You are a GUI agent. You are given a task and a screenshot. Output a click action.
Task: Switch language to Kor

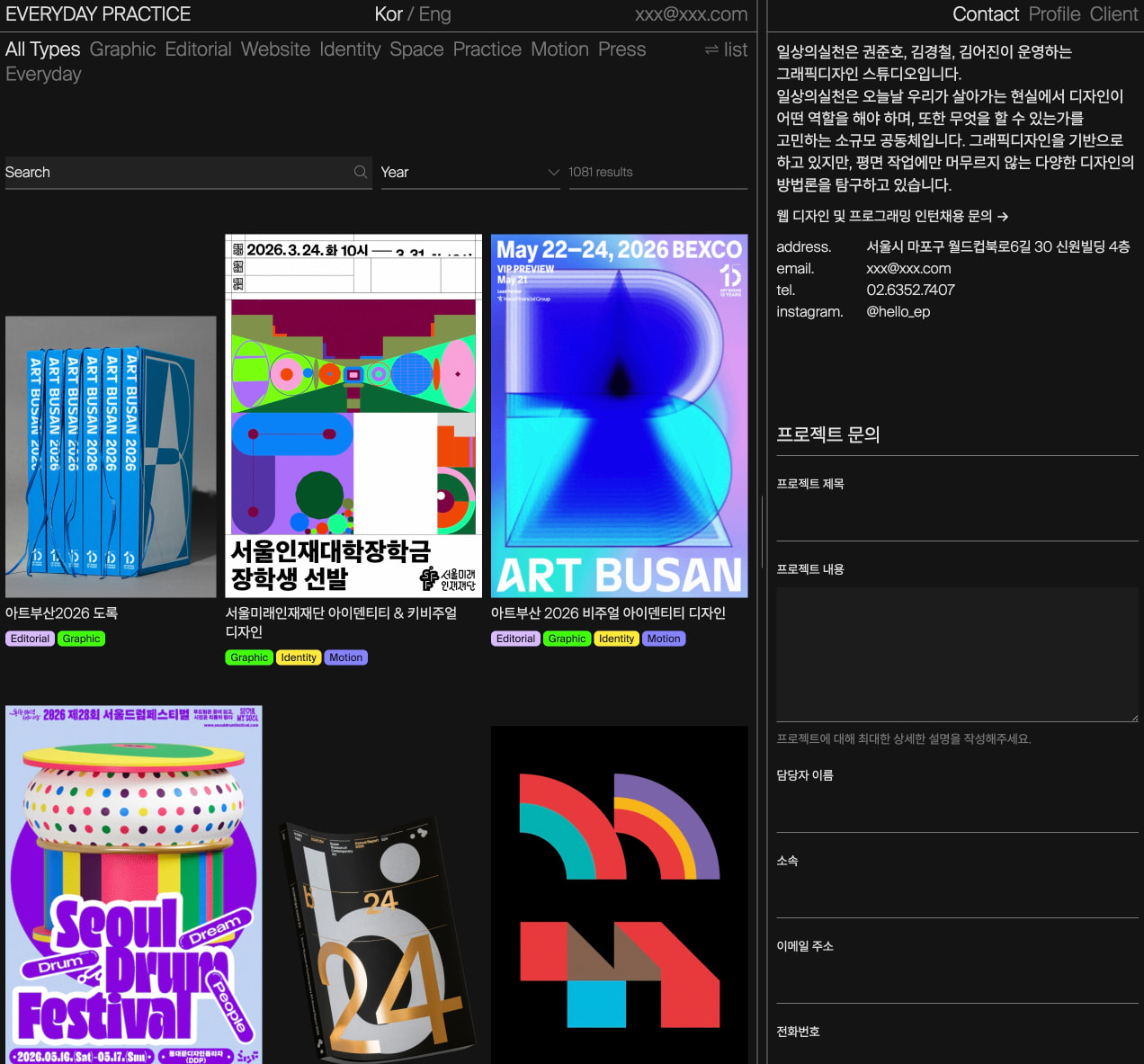tap(389, 14)
